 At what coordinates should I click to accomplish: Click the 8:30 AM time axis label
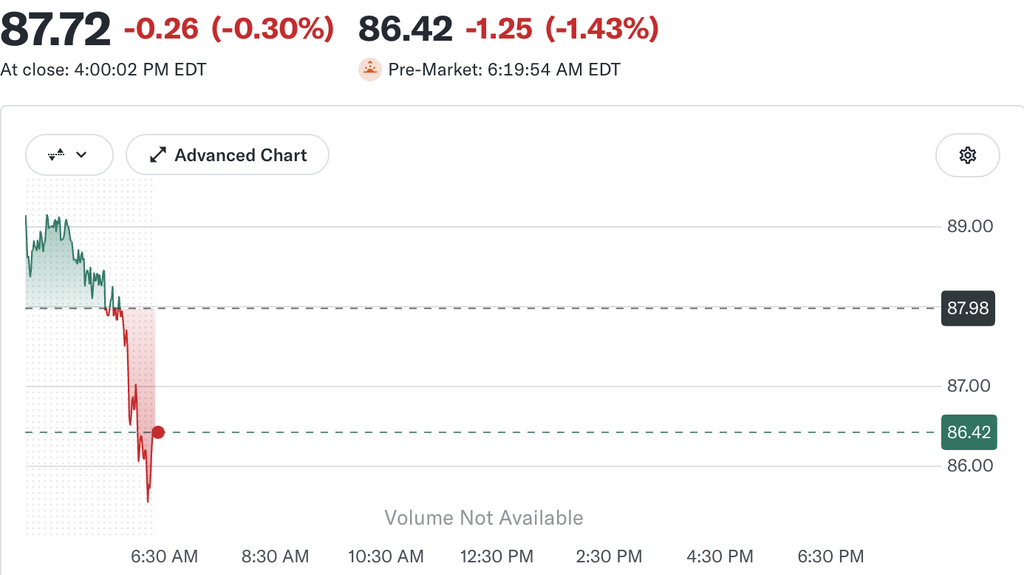point(275,557)
